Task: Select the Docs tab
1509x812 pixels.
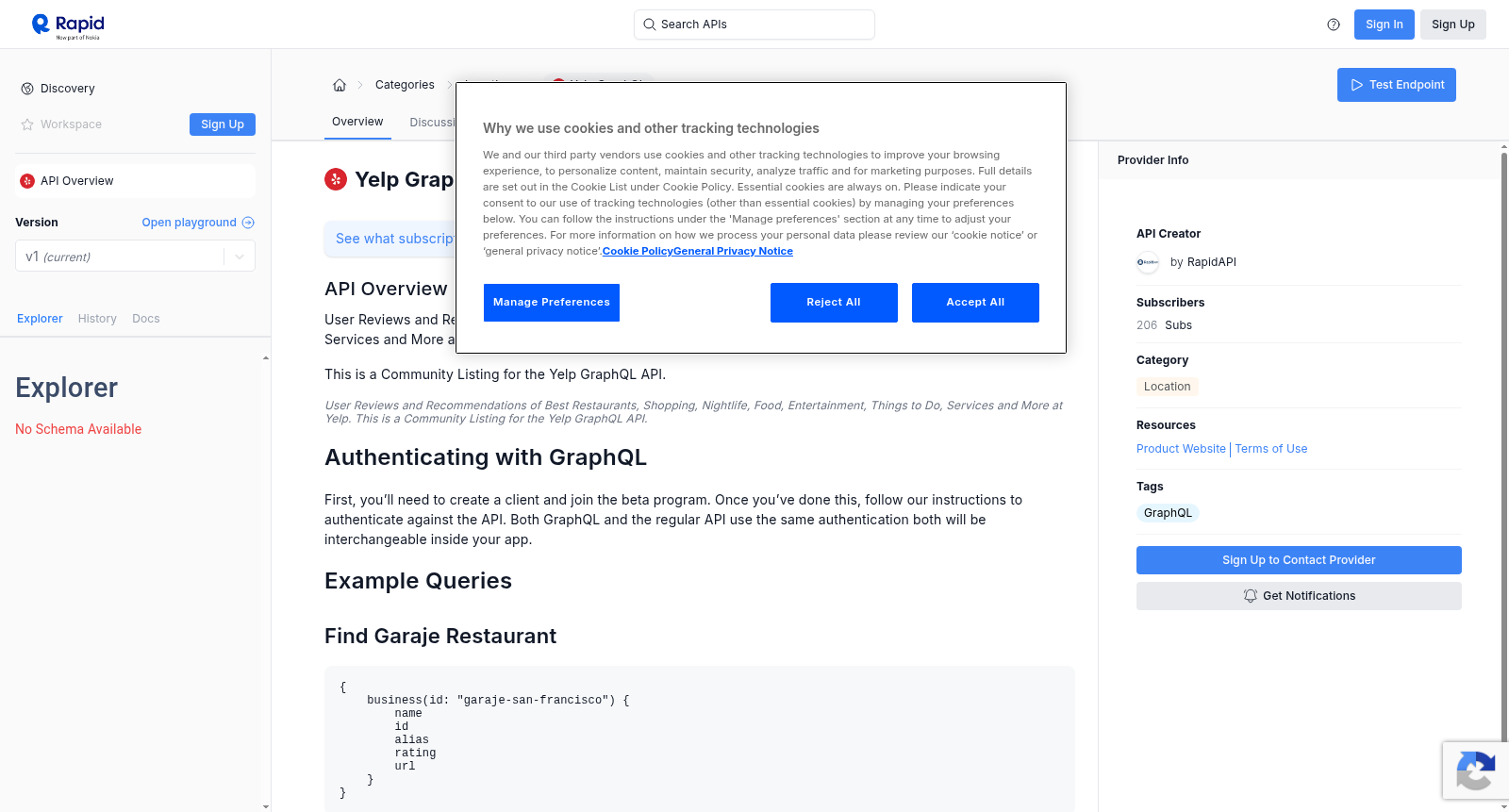Action: click(x=146, y=319)
